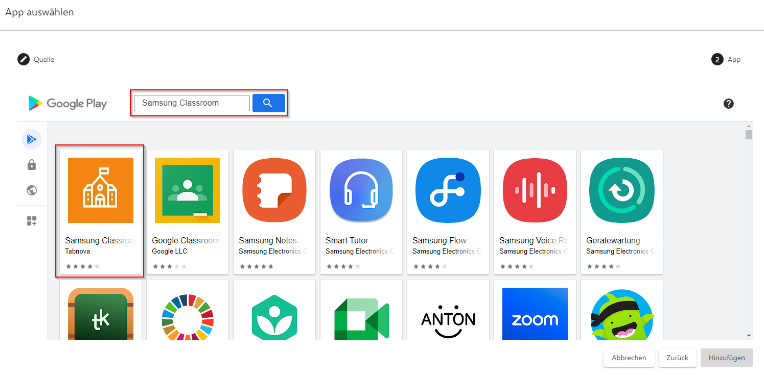Open the colorful SDG wheel app

[187, 316]
